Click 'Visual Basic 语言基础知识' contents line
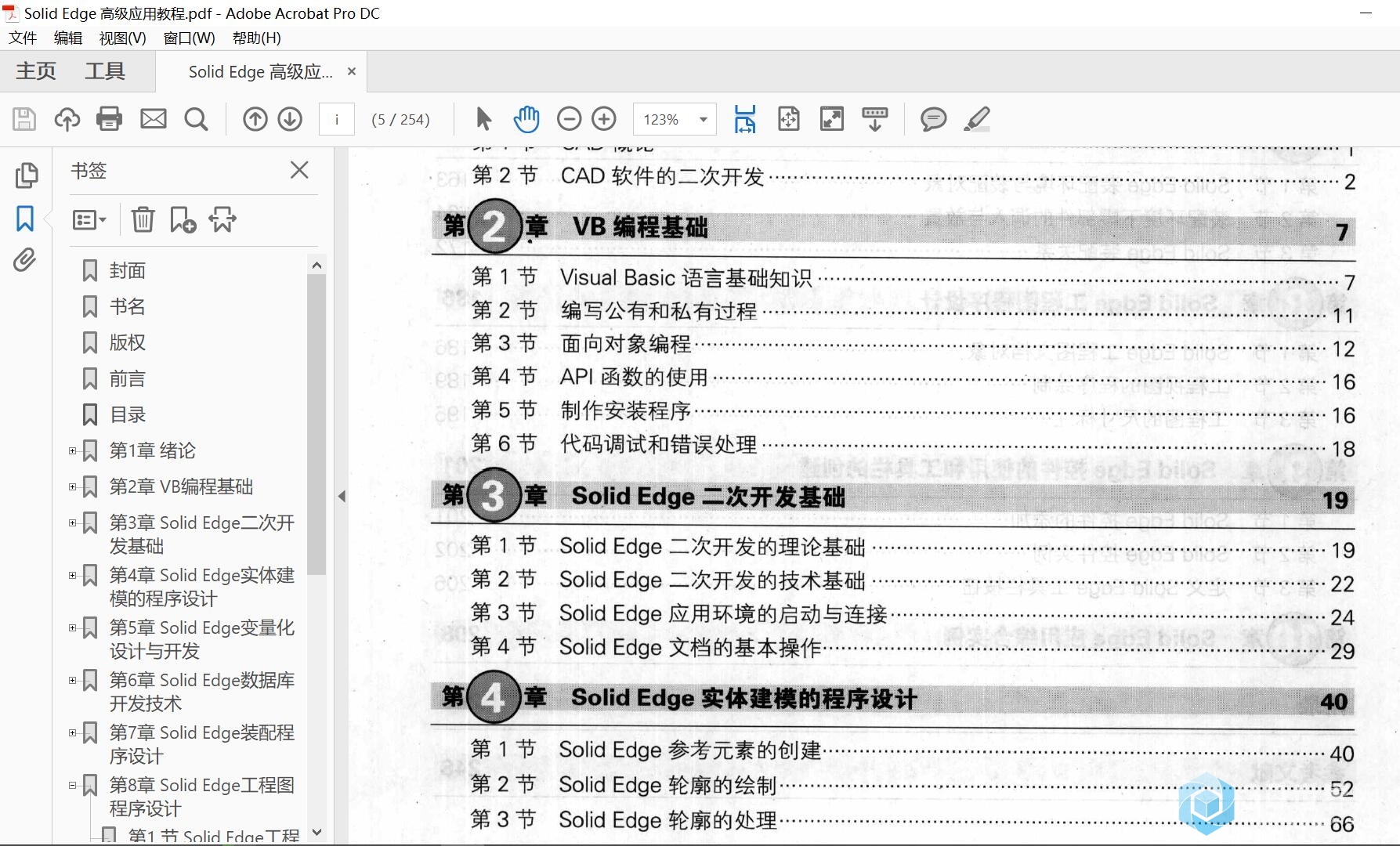 (686, 278)
